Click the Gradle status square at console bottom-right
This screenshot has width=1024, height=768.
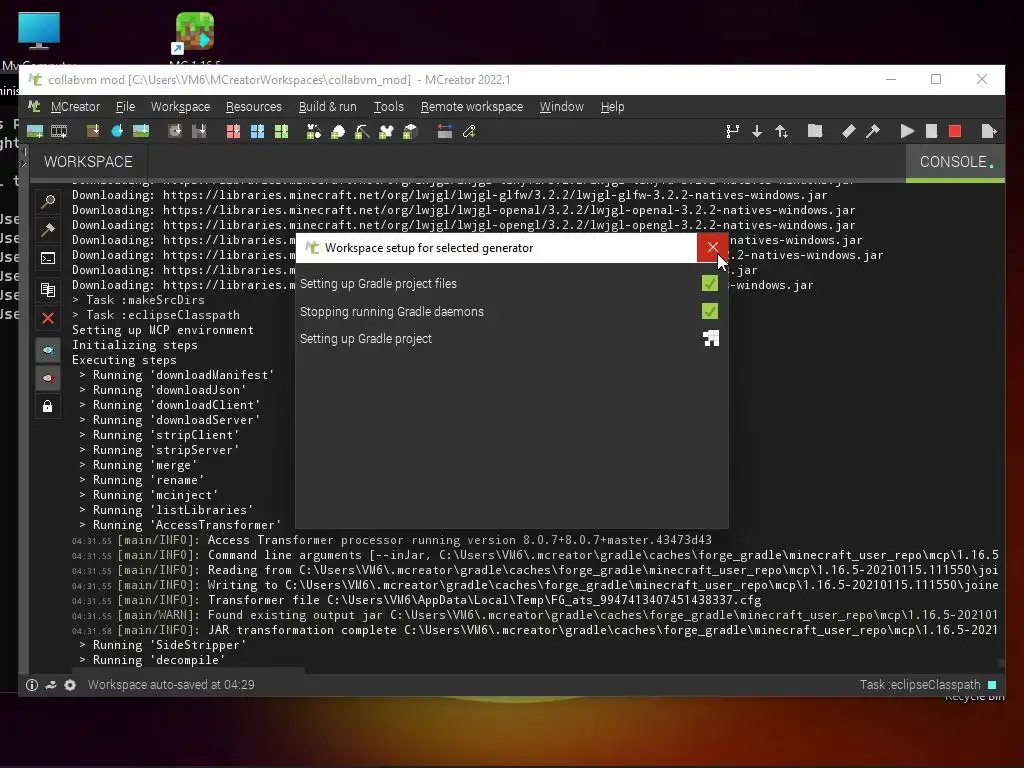pos(992,685)
